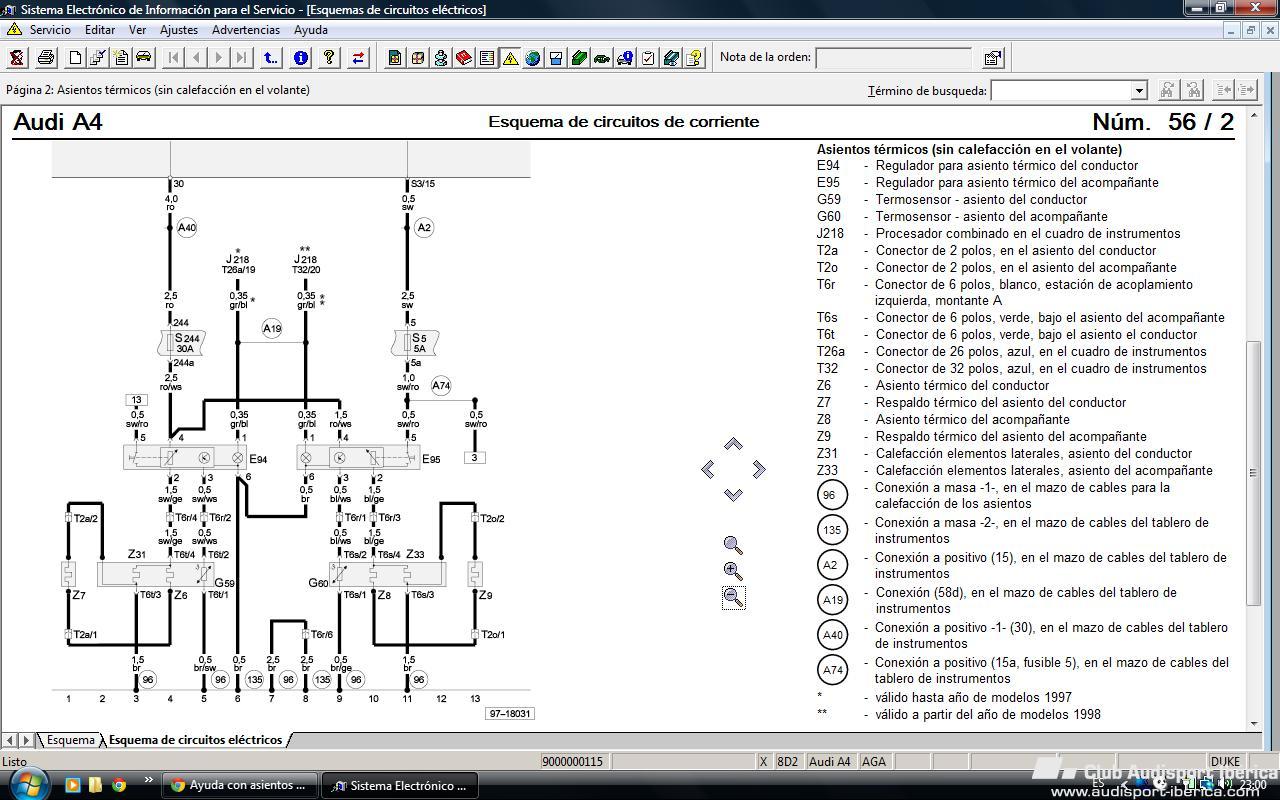Screen dimensions: 1280x800
Task: Zoom in with the plus magnifier icon
Action: tap(733, 571)
